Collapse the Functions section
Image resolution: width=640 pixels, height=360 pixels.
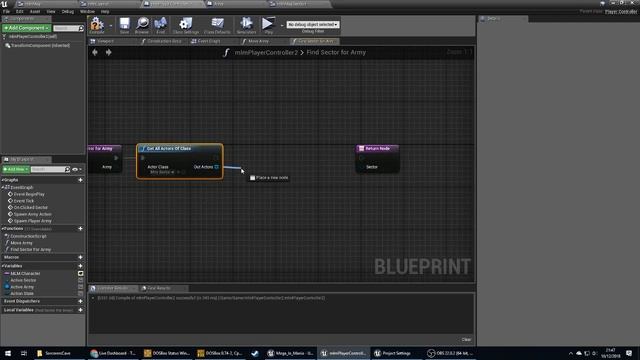click(x=2, y=229)
